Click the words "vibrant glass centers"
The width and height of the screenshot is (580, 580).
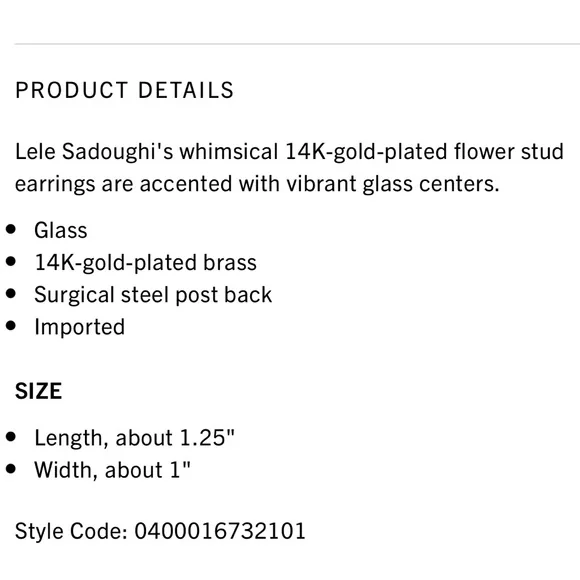pos(393,184)
